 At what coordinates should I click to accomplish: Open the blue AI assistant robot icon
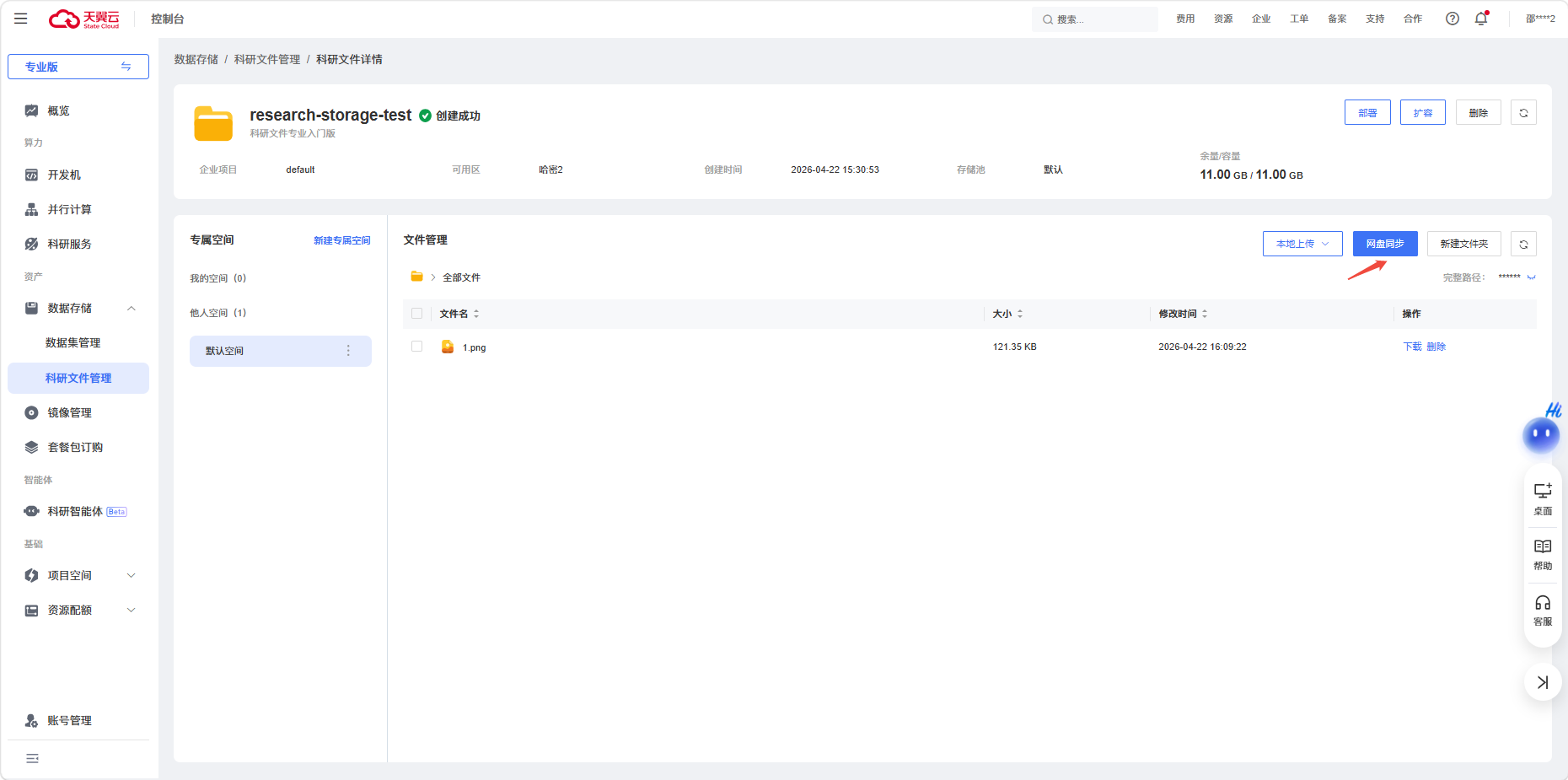(x=1541, y=434)
